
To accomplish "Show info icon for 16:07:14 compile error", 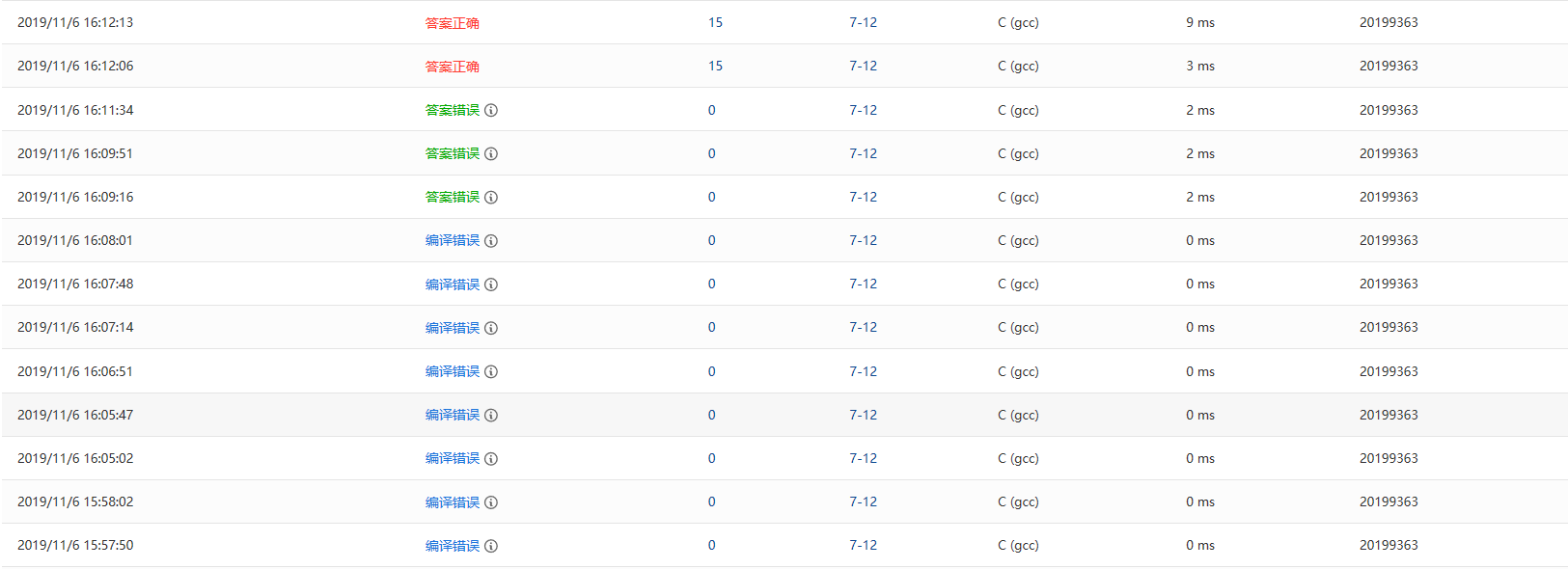I will [x=491, y=328].
